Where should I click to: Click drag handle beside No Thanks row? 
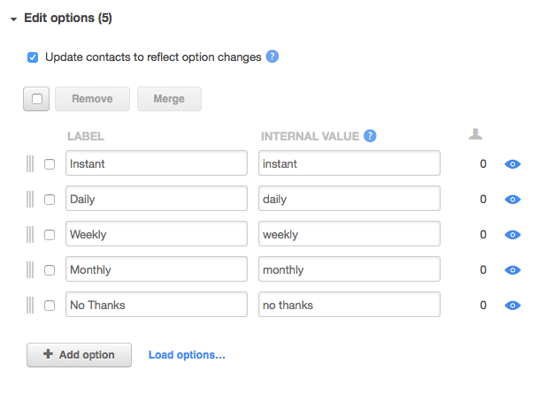pyautogui.click(x=30, y=305)
